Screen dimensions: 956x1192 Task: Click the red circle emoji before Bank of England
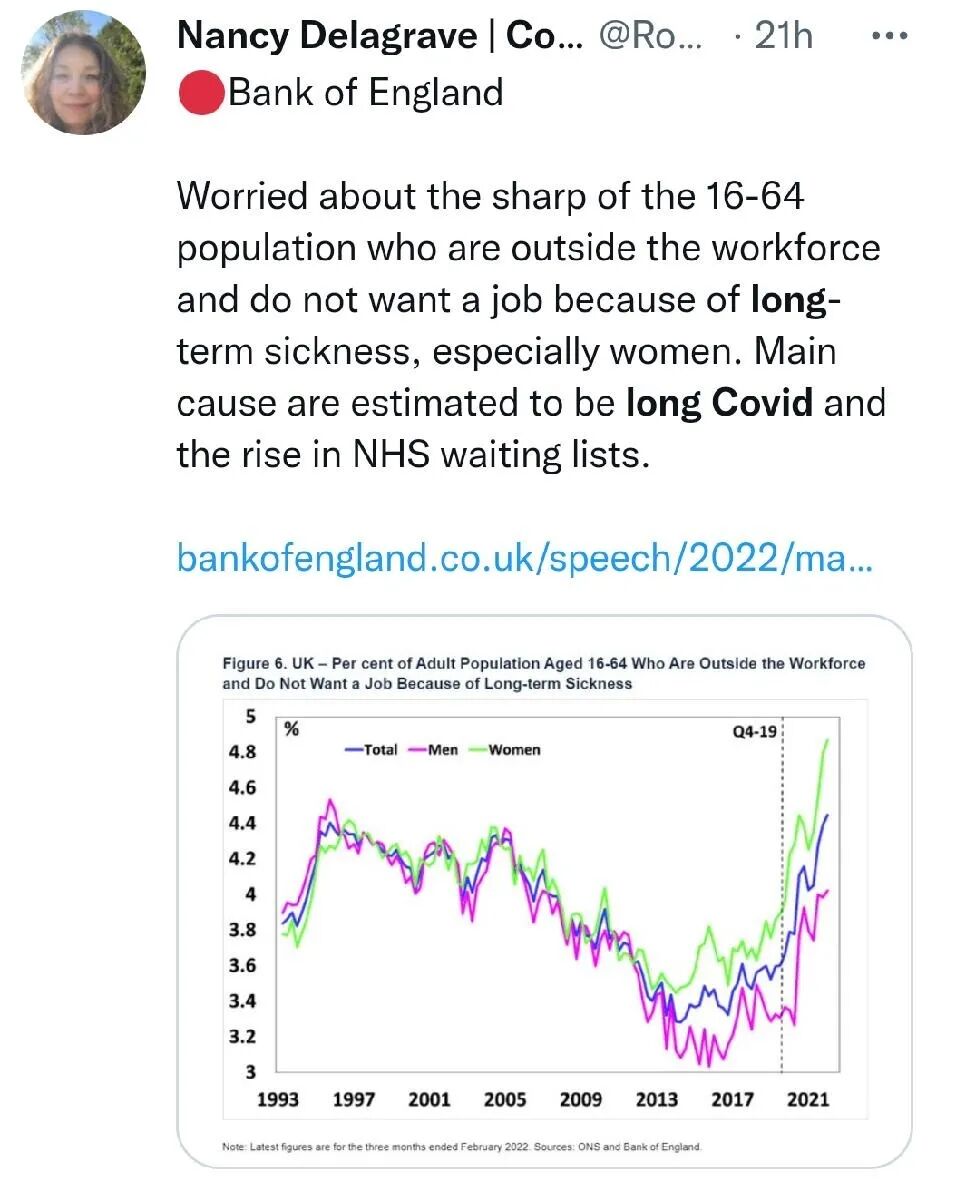click(201, 93)
